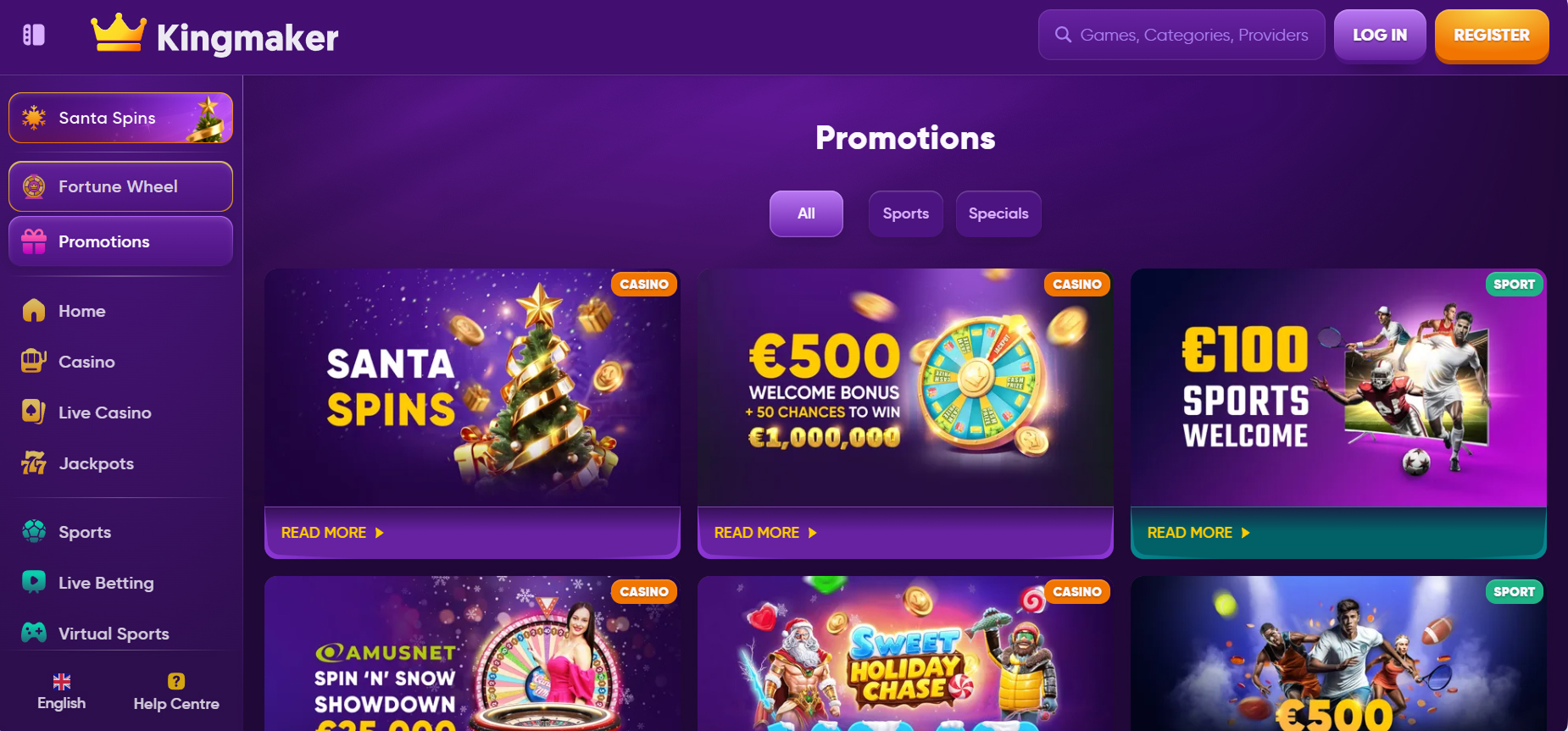Click the Kingmaker crown logo
Viewport: 1568px width, 731px height.
click(x=119, y=34)
